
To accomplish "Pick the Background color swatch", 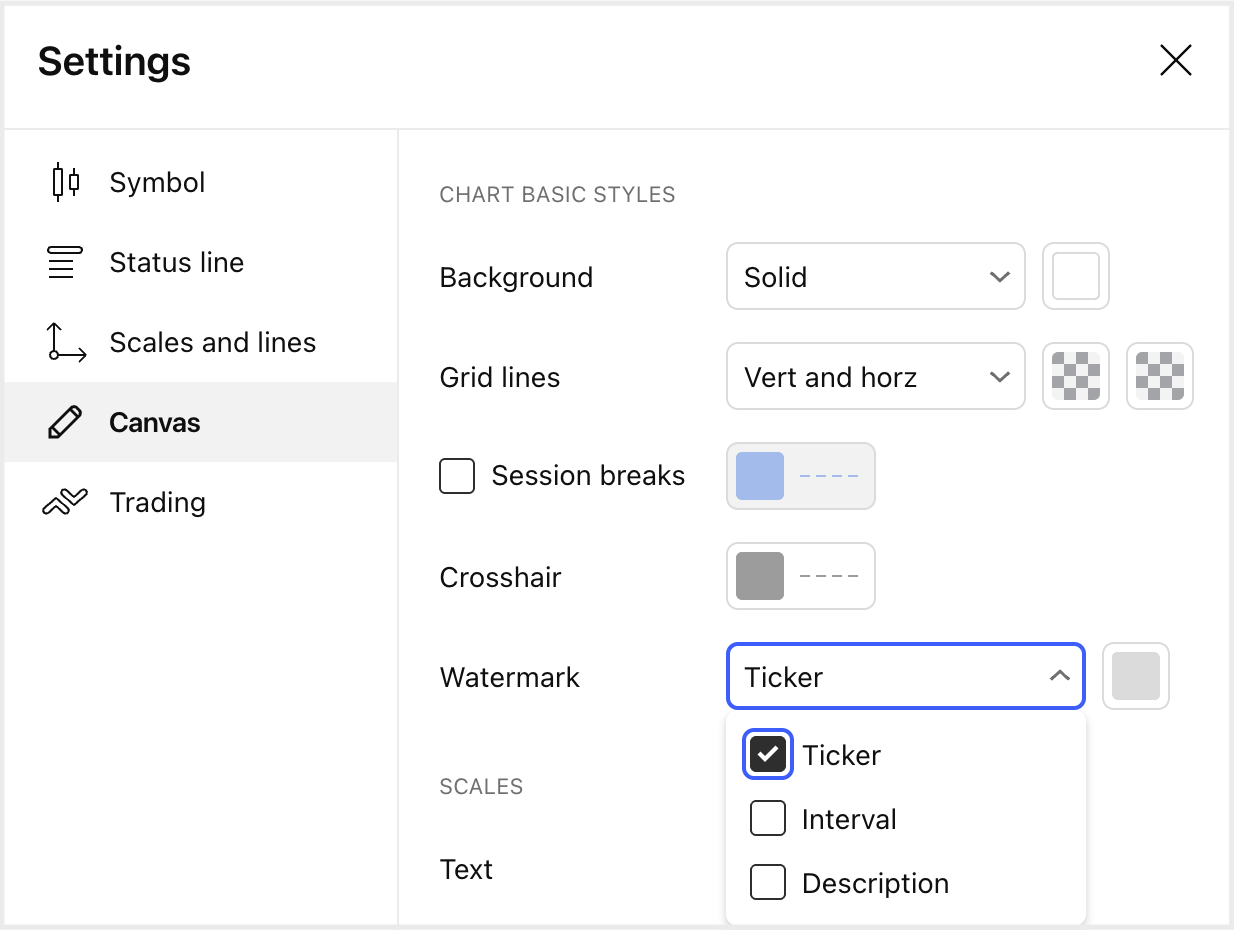I will (x=1075, y=276).
